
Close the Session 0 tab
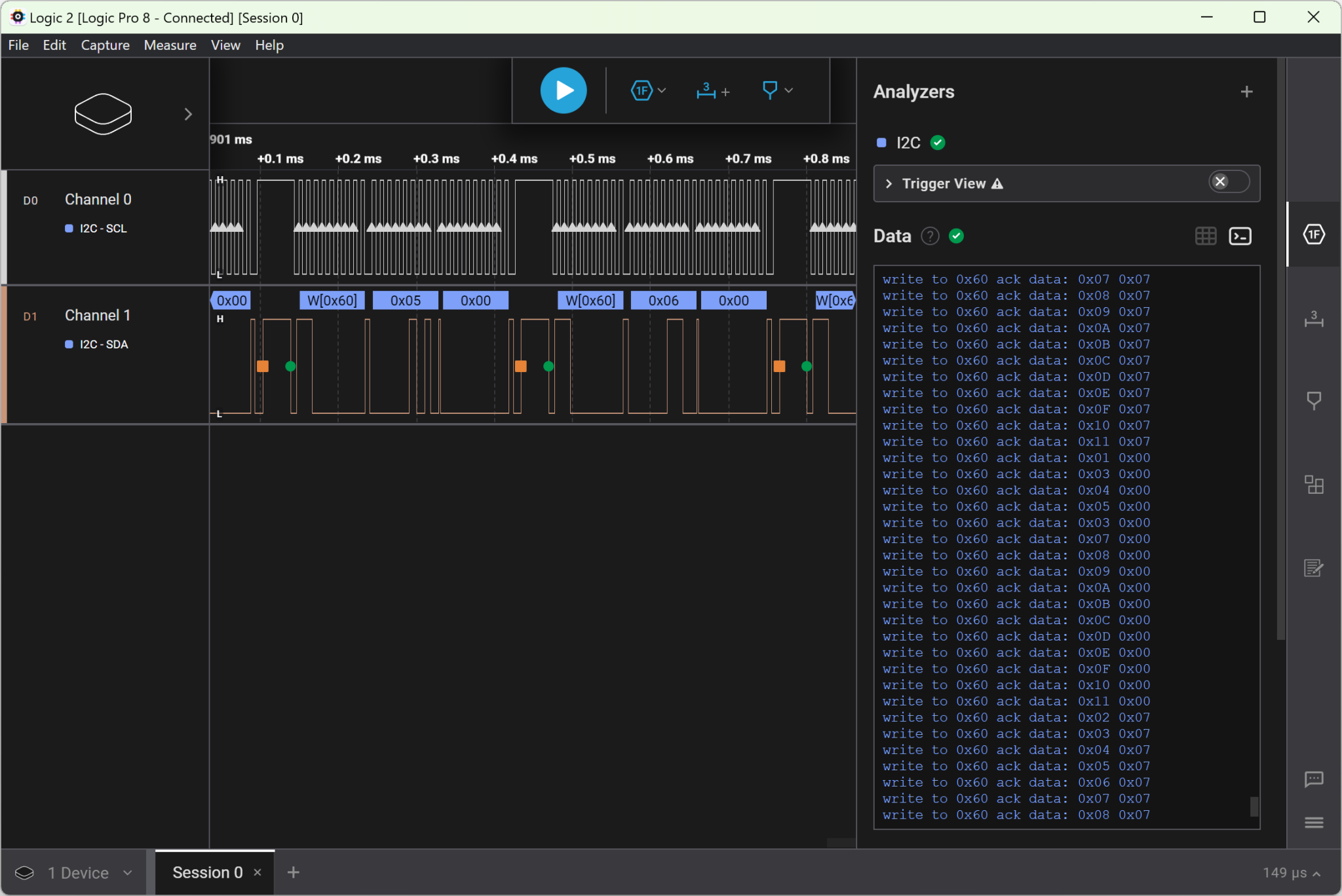point(258,872)
